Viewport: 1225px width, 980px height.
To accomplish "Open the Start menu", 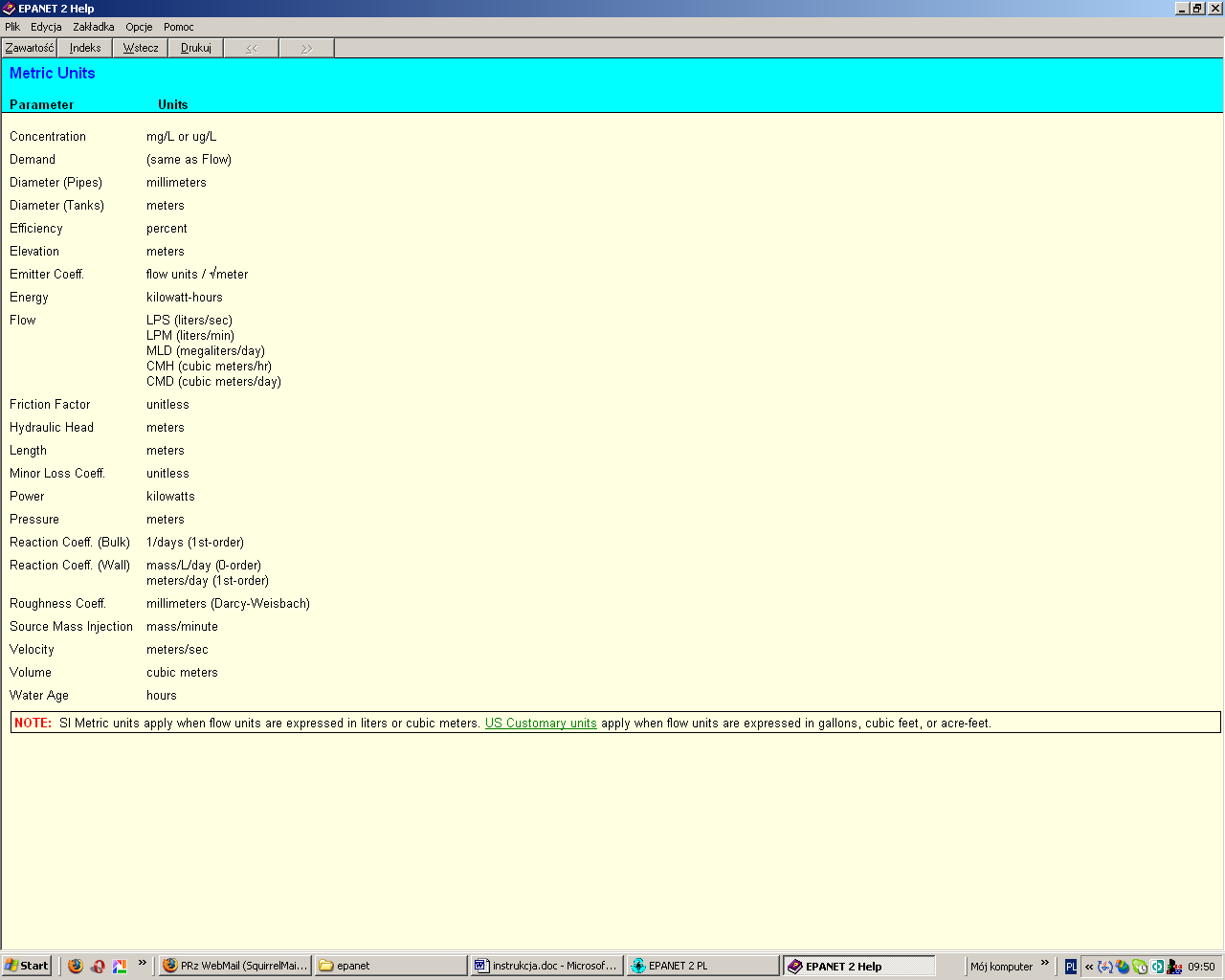I will click(27, 966).
